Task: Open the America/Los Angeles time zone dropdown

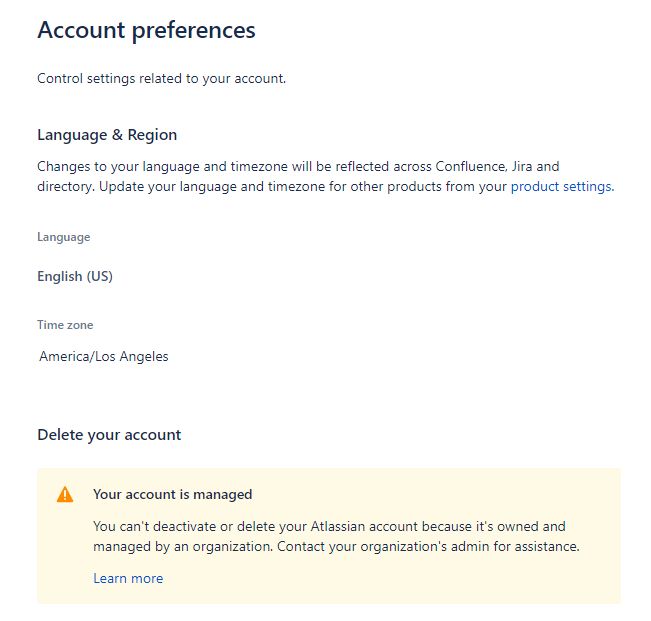Action: click(x=104, y=356)
